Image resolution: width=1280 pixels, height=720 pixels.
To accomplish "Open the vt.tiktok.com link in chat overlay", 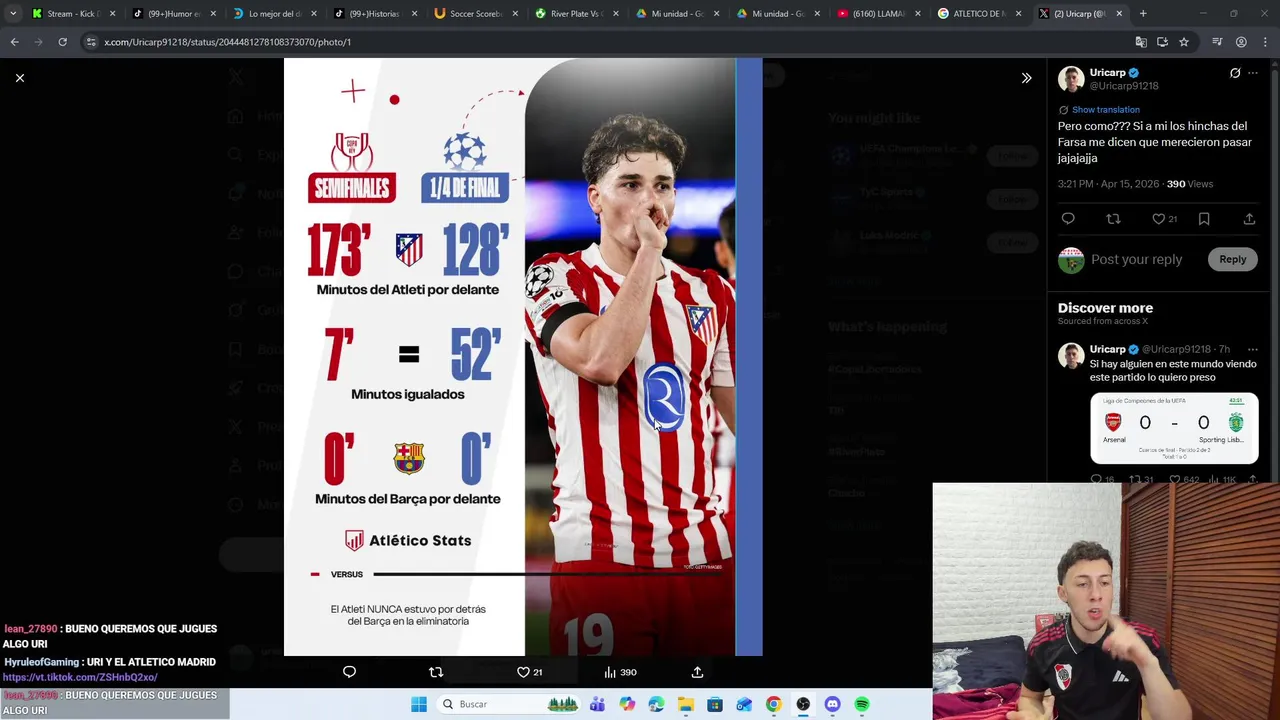I will (80, 677).
